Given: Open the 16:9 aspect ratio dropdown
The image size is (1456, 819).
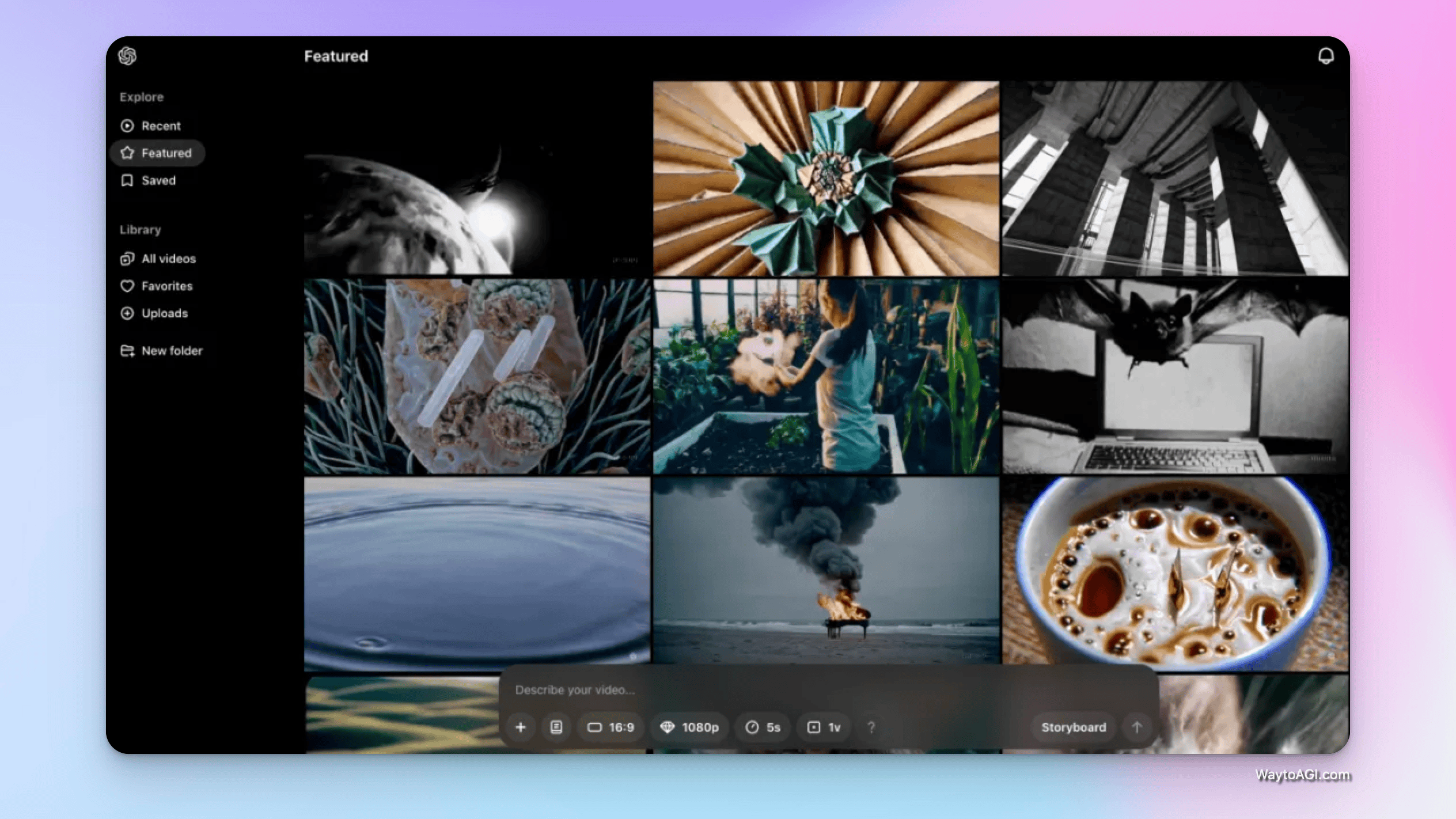Looking at the screenshot, I should 611,727.
